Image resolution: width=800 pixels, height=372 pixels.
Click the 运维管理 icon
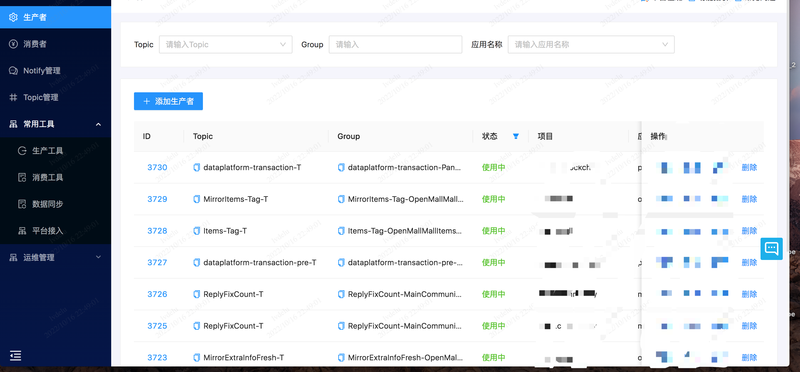[13, 258]
